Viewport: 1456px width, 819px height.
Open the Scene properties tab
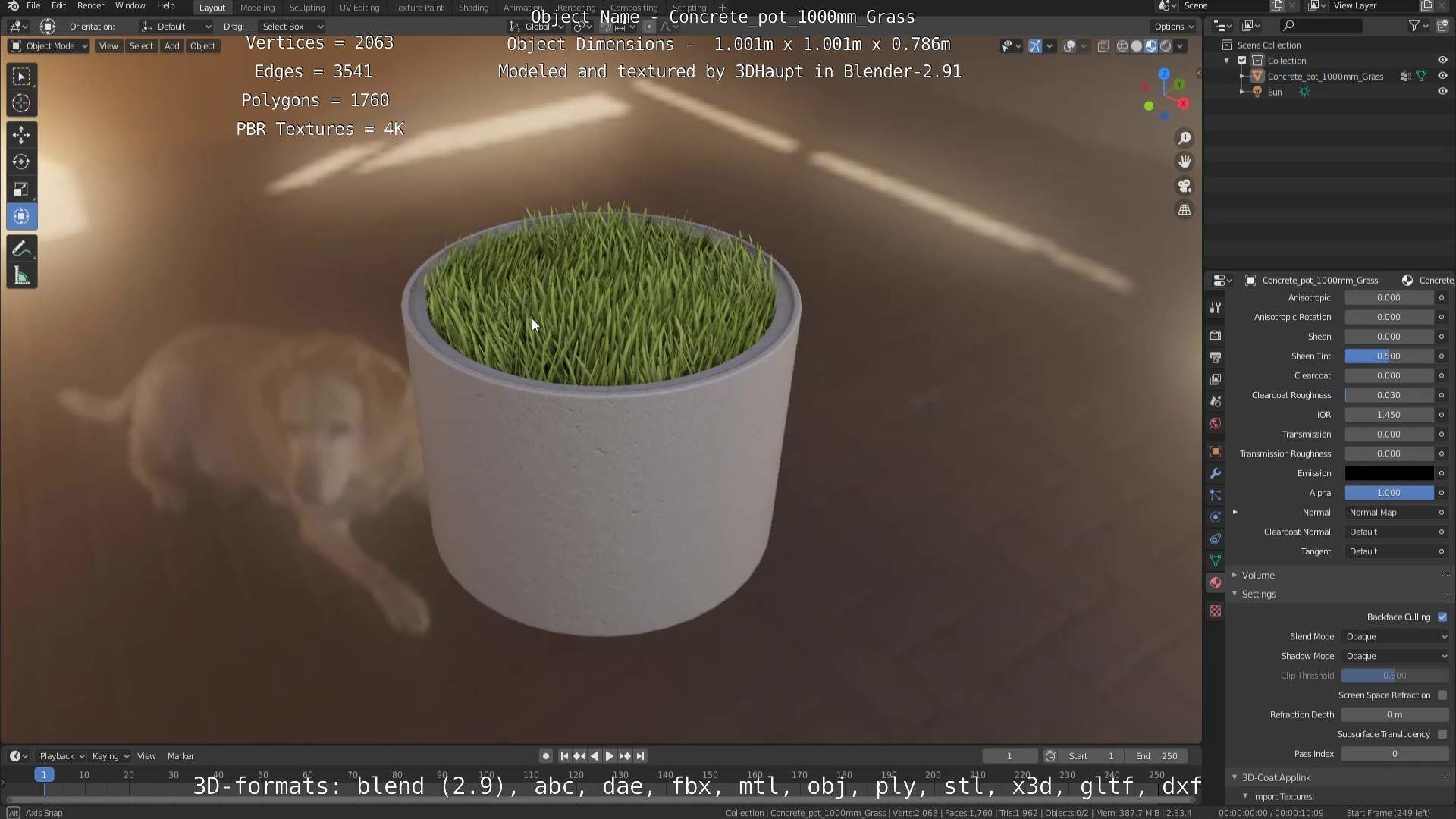pyautogui.click(x=1216, y=401)
